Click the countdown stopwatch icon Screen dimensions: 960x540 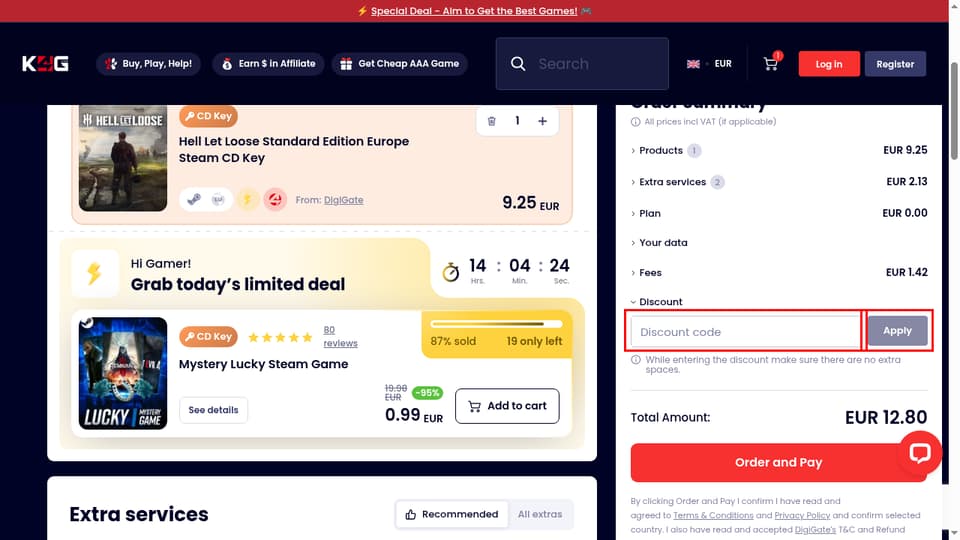coord(451,272)
